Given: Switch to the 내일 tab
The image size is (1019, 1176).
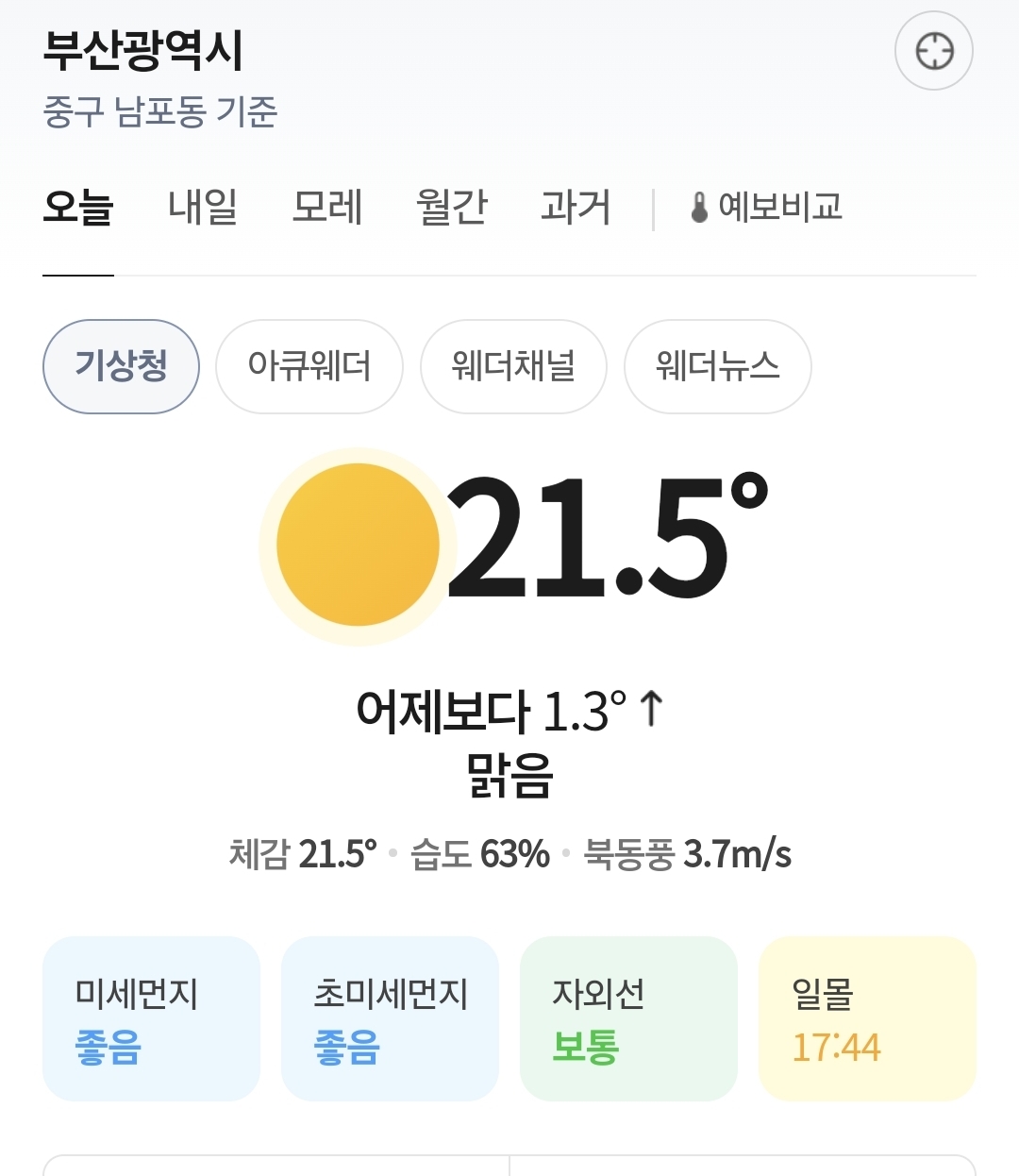Looking at the screenshot, I should (x=203, y=208).
